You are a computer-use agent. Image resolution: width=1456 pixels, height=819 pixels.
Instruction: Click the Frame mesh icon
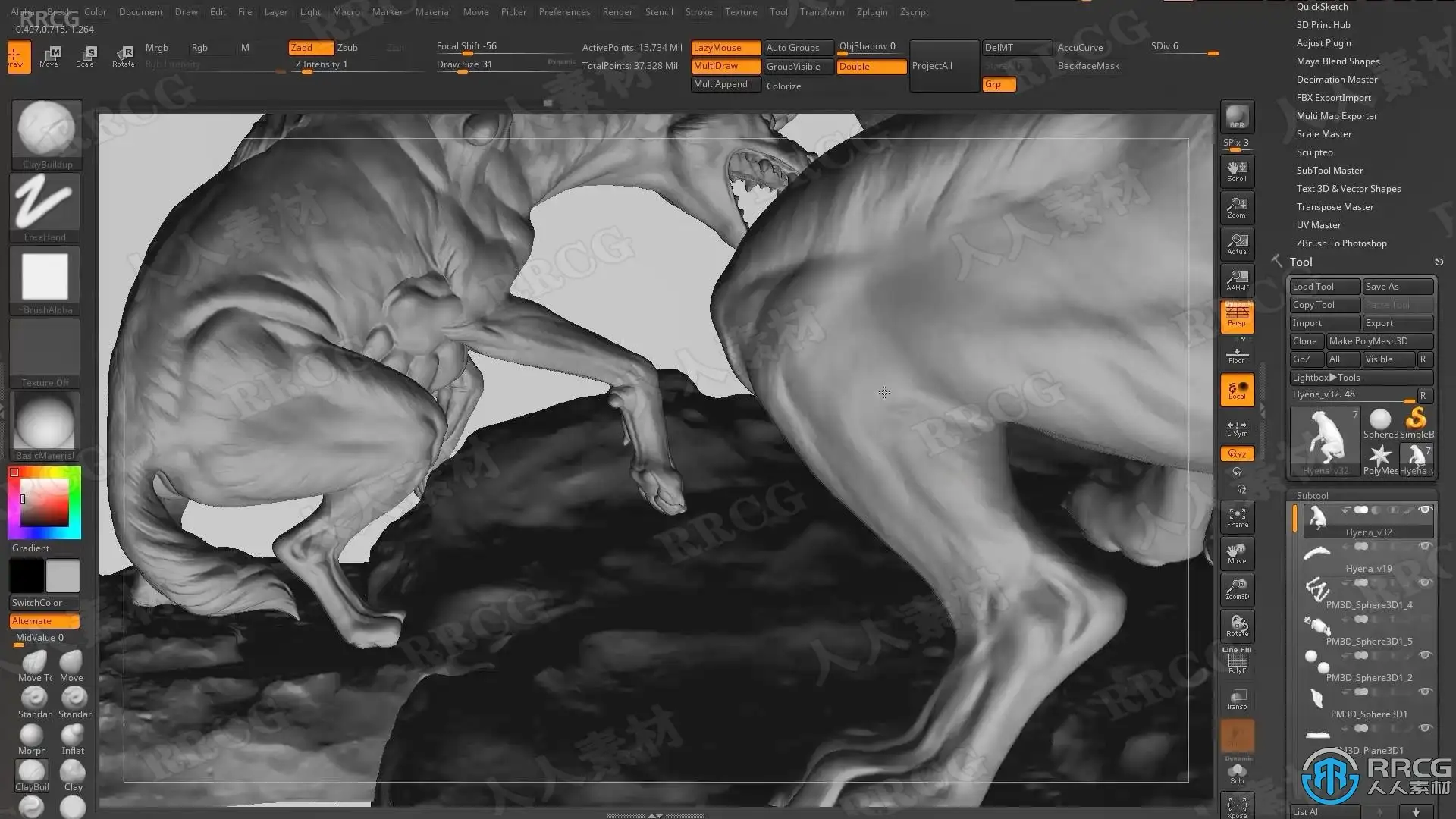coord(1237,517)
